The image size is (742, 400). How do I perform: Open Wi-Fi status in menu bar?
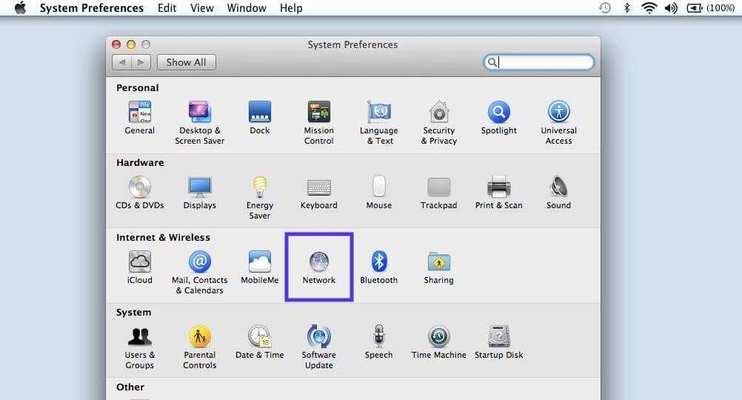coord(649,8)
